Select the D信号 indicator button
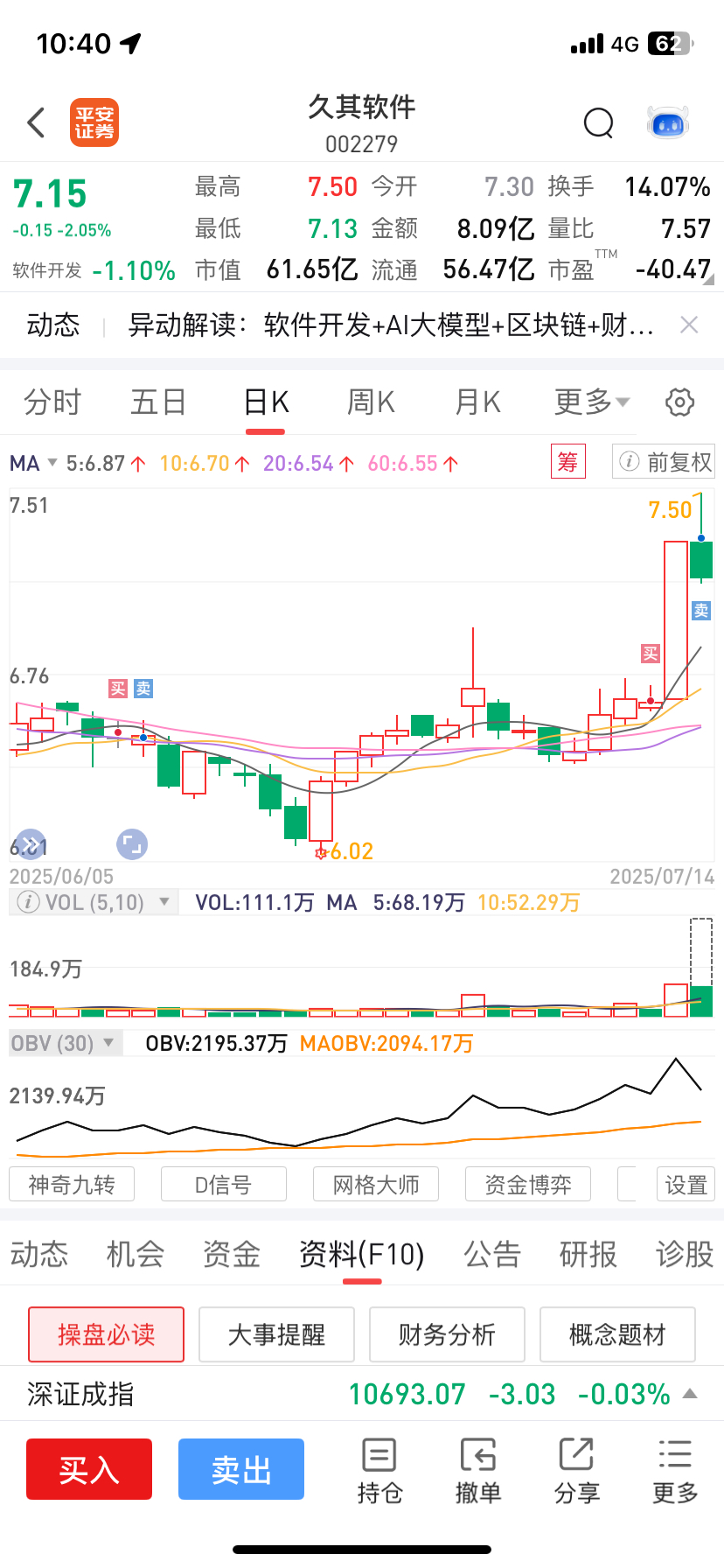 point(224,1185)
